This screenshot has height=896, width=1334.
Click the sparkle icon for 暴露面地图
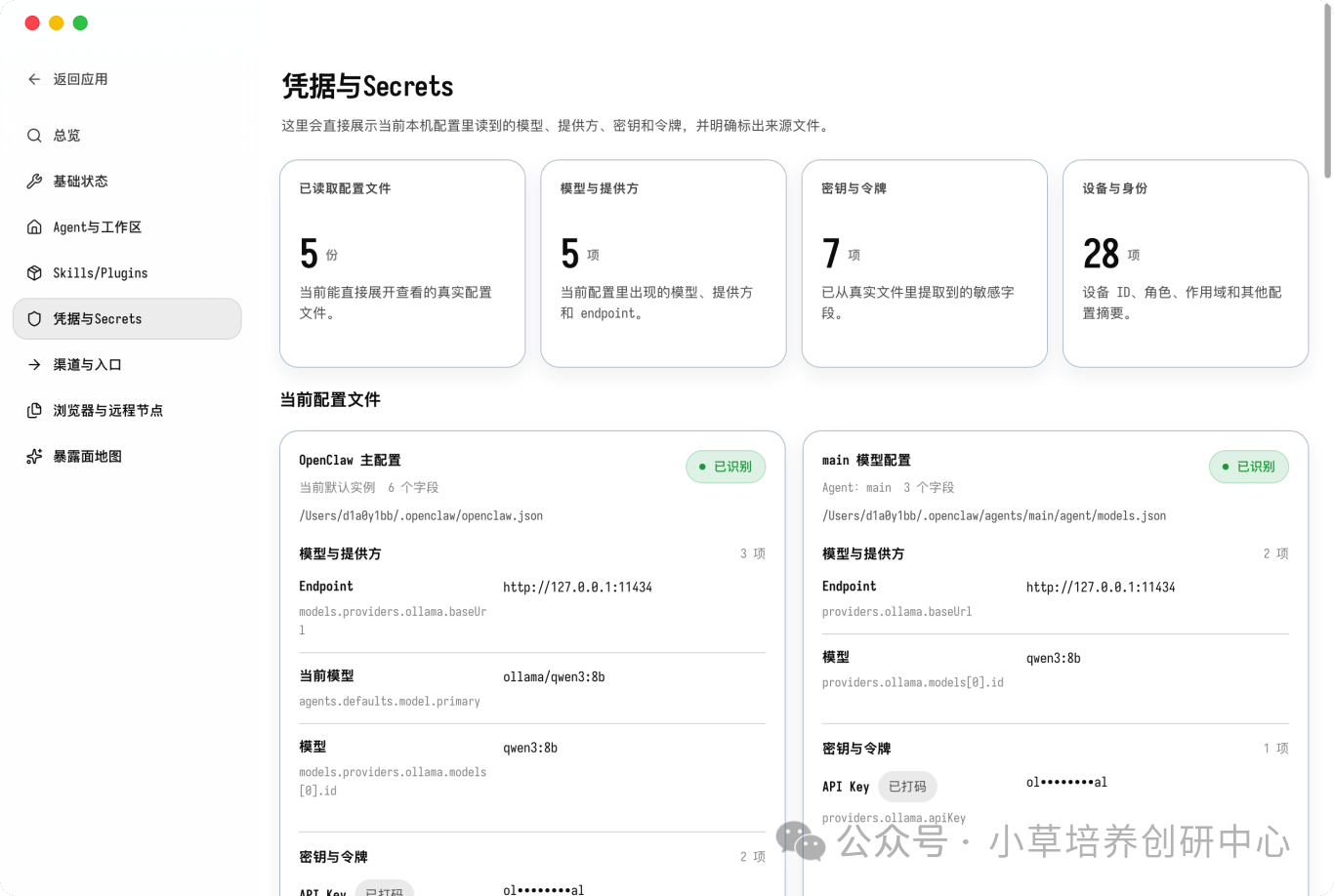[34, 457]
